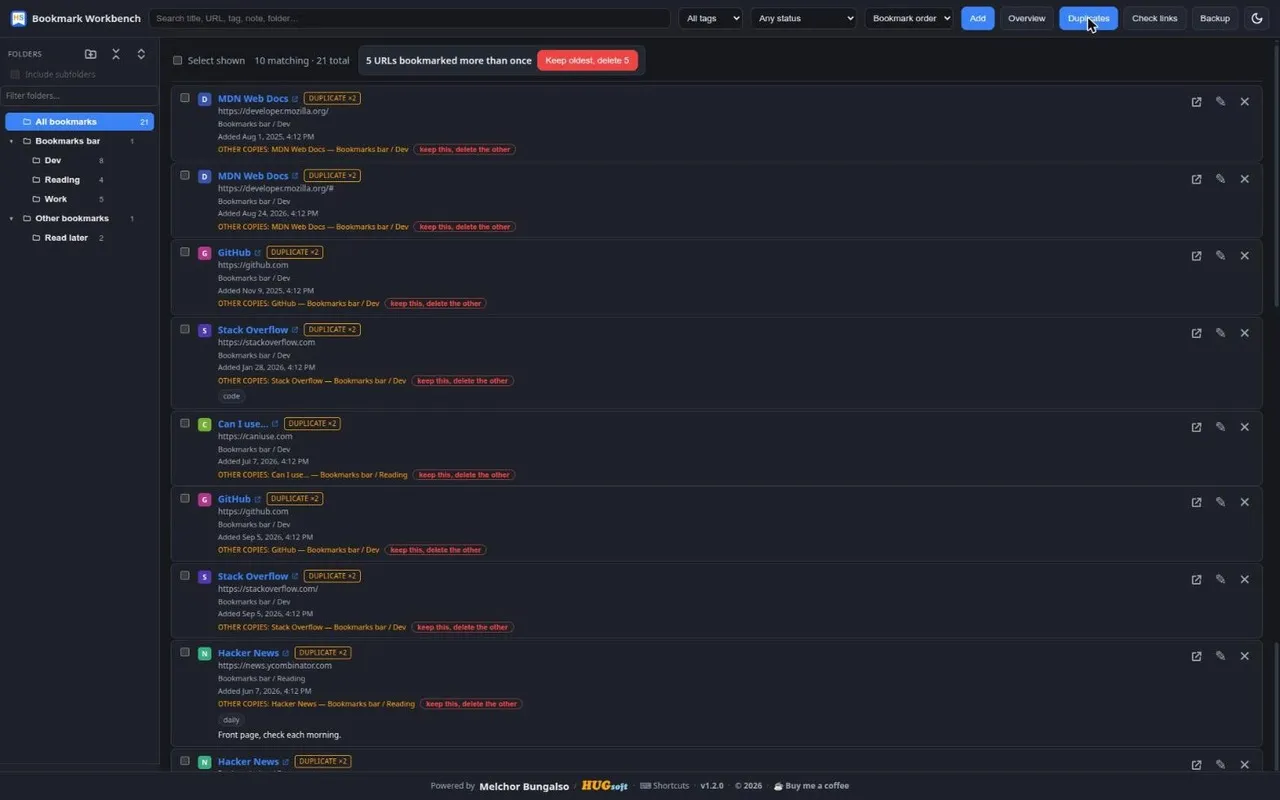The image size is (1280, 800).
Task: Open the Can I use... bookmark externally
Action: point(1196,427)
